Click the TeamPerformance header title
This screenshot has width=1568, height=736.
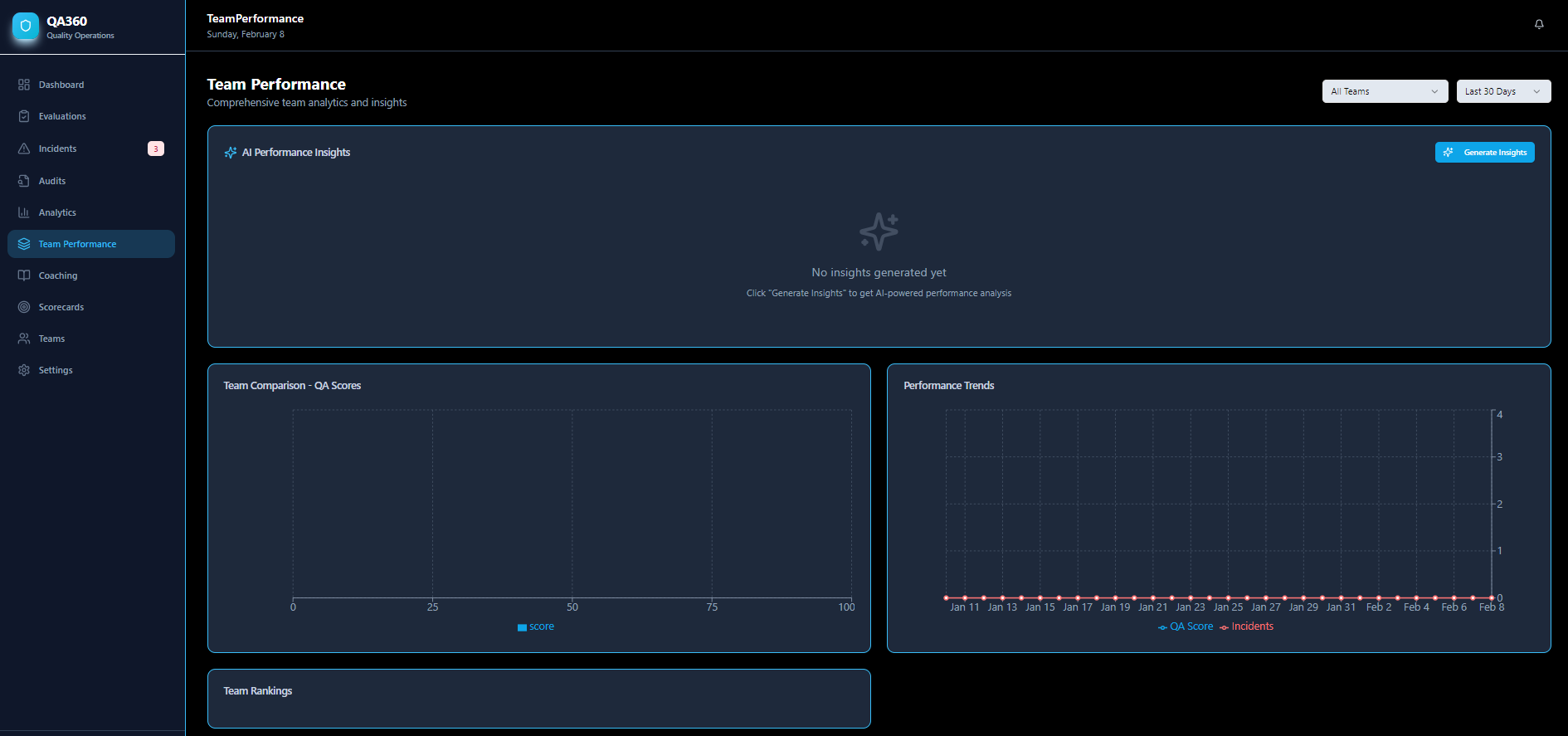pyautogui.click(x=256, y=18)
